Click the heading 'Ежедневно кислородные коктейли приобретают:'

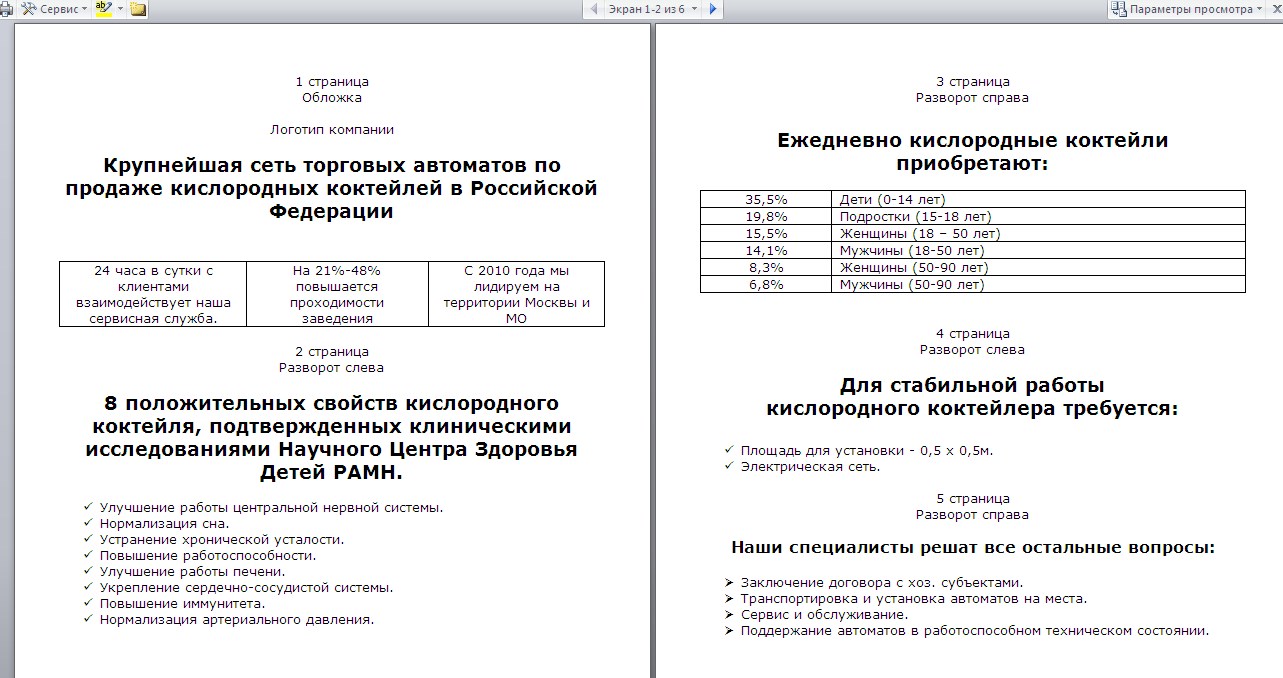coord(972,151)
